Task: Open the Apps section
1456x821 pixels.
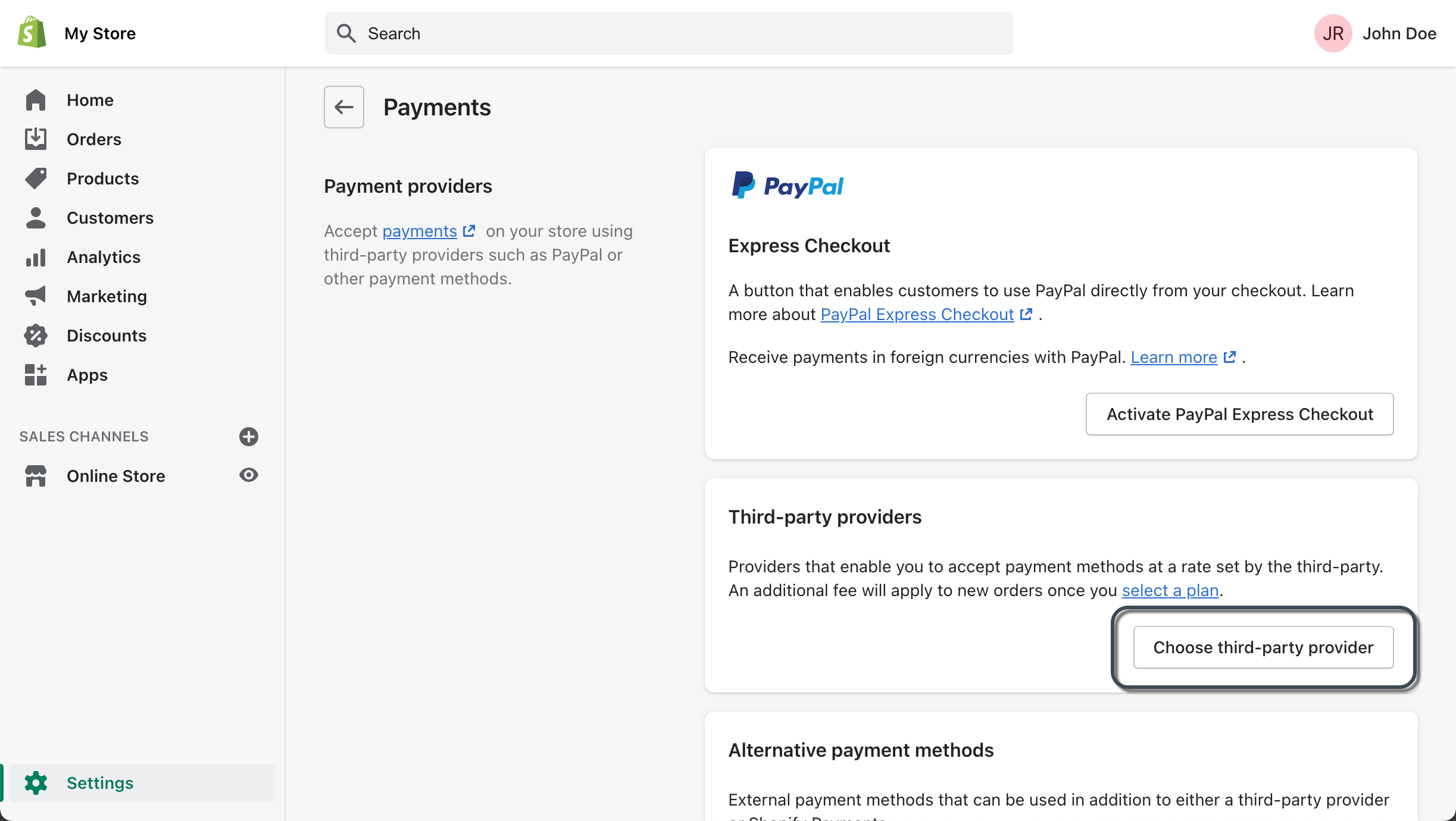Action: (x=87, y=375)
